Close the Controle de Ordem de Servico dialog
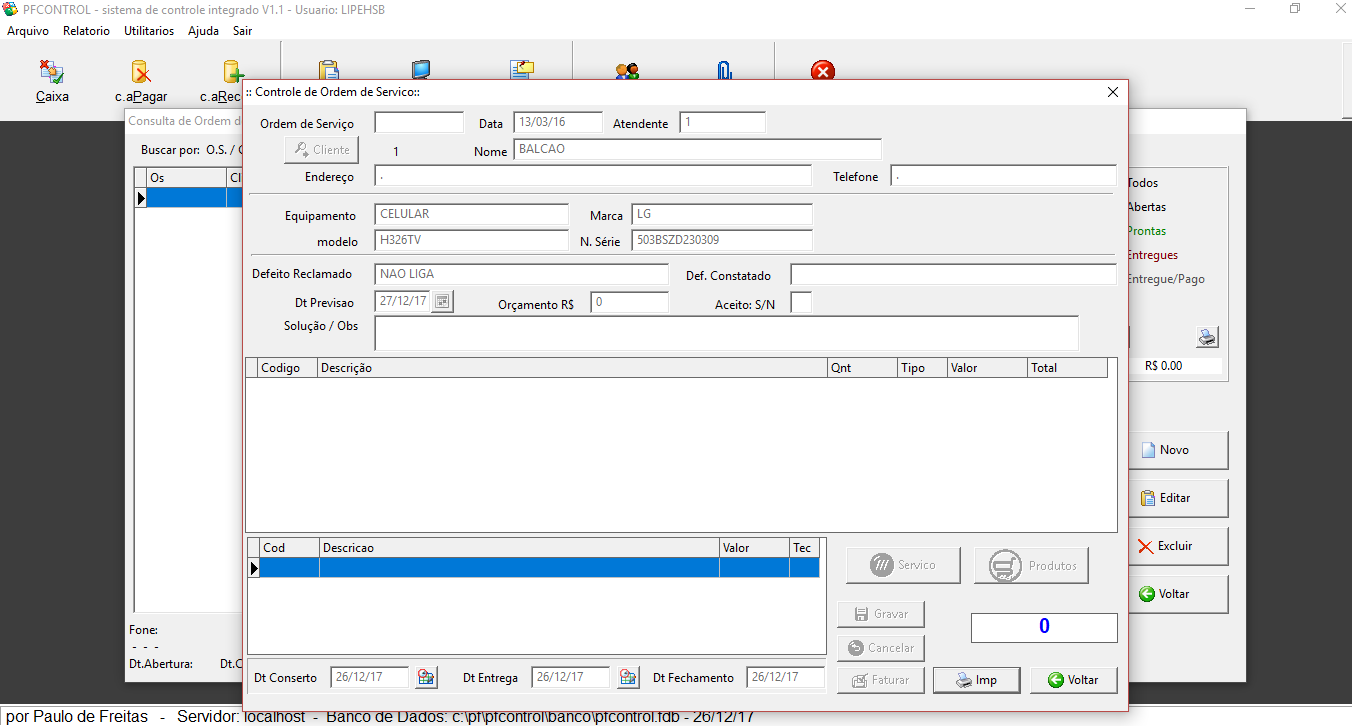Screen dimensions: 1352x726 tap(1112, 92)
